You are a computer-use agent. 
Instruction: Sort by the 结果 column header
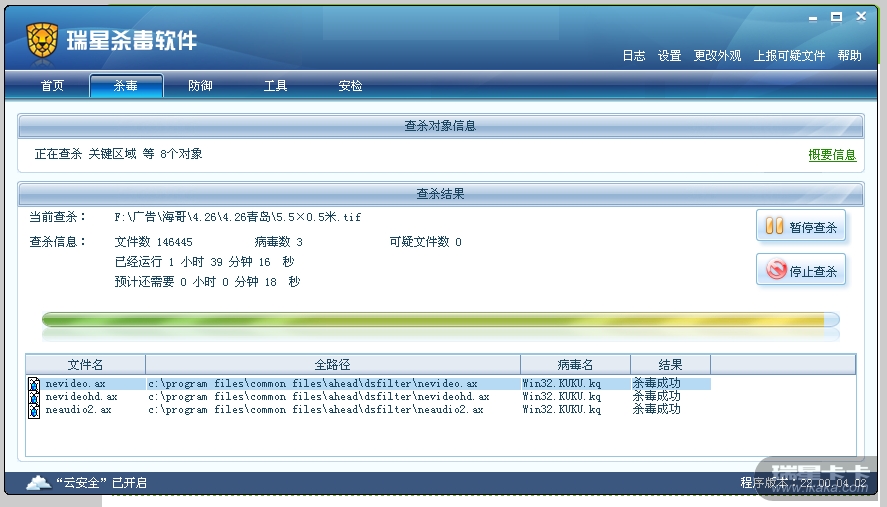[670, 364]
